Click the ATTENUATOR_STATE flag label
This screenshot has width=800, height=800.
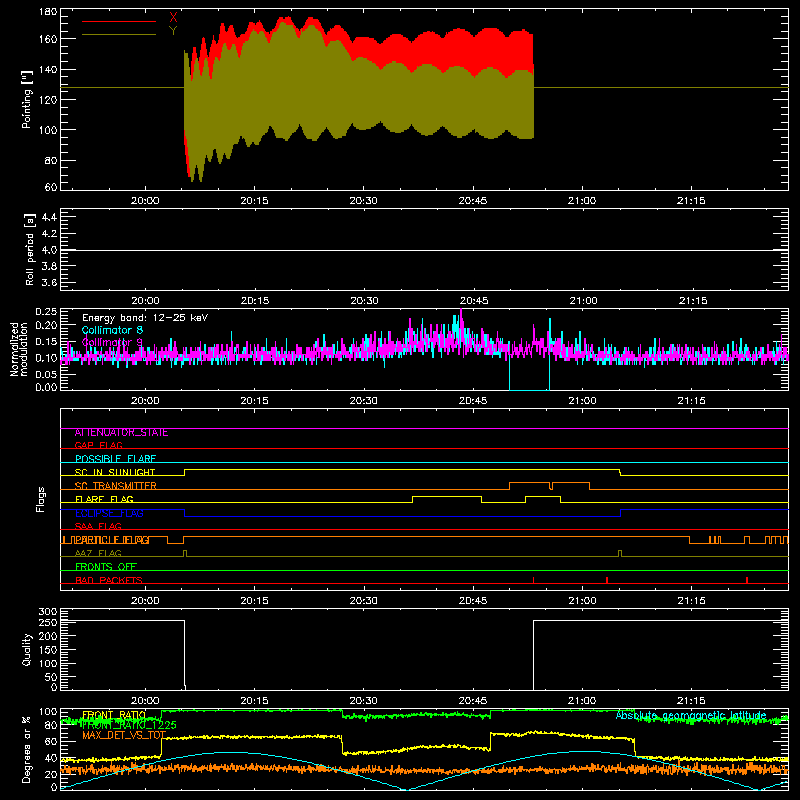[x=121, y=433]
